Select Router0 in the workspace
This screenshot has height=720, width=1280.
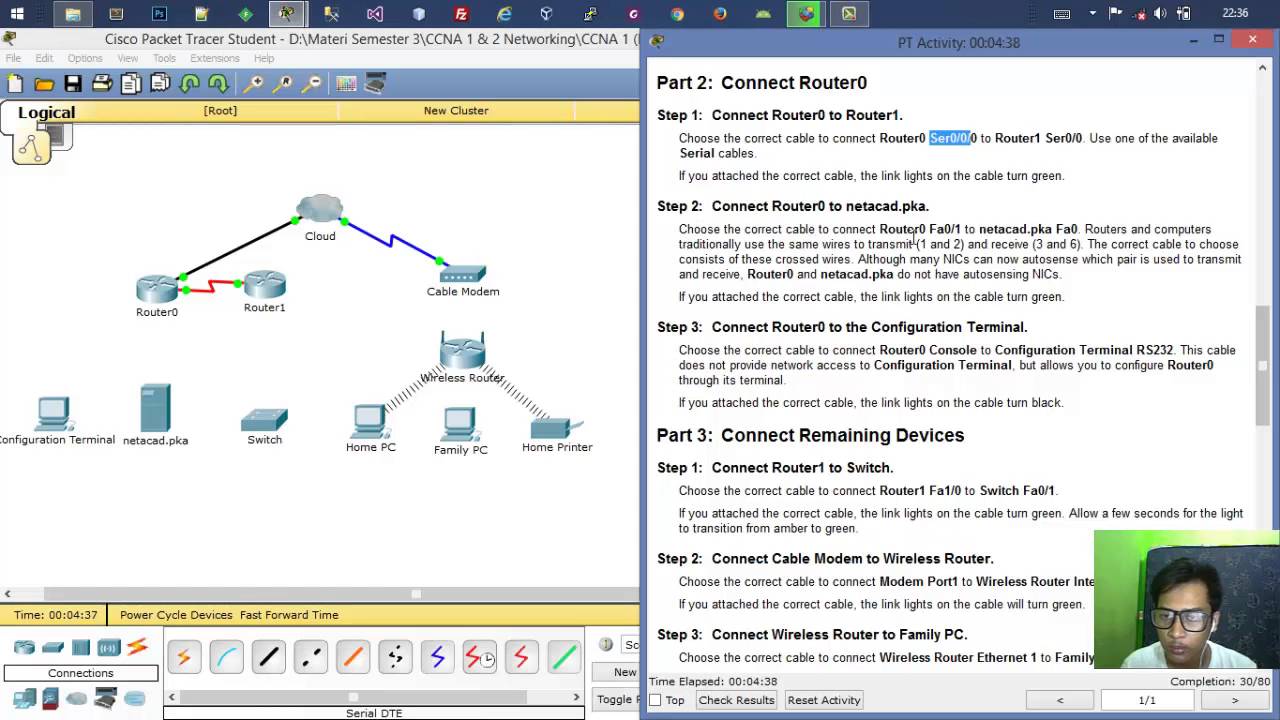[157, 289]
